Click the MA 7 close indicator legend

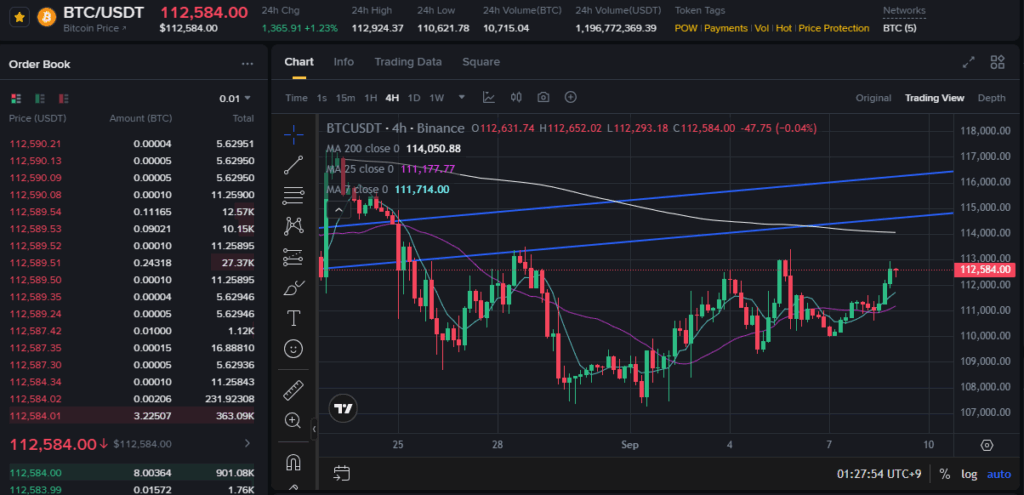coord(388,189)
